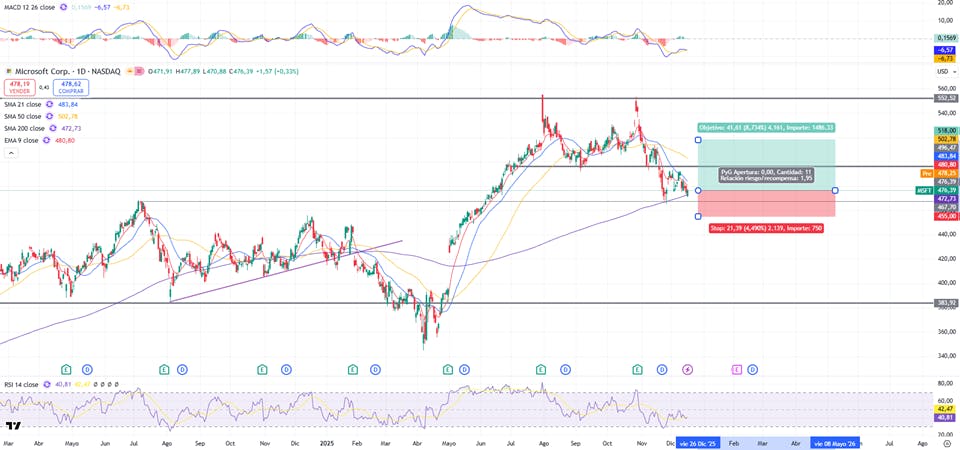Open earnings marker above Feb 2025

(353, 369)
